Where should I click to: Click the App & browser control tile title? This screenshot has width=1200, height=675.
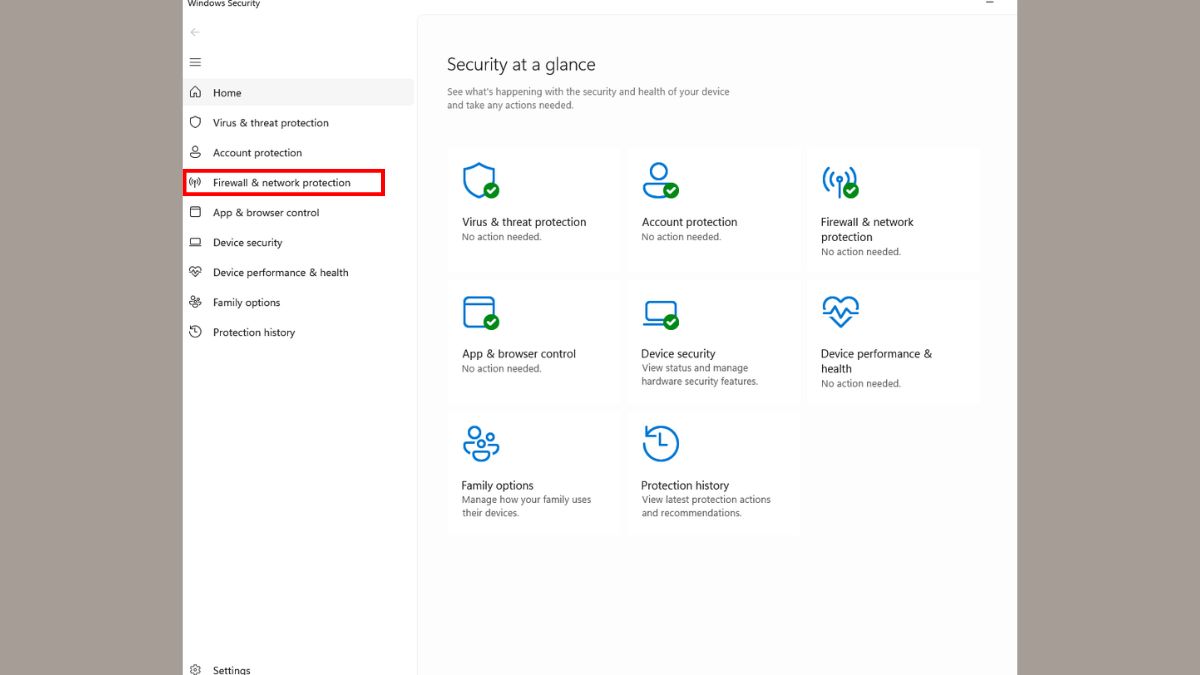coord(519,353)
